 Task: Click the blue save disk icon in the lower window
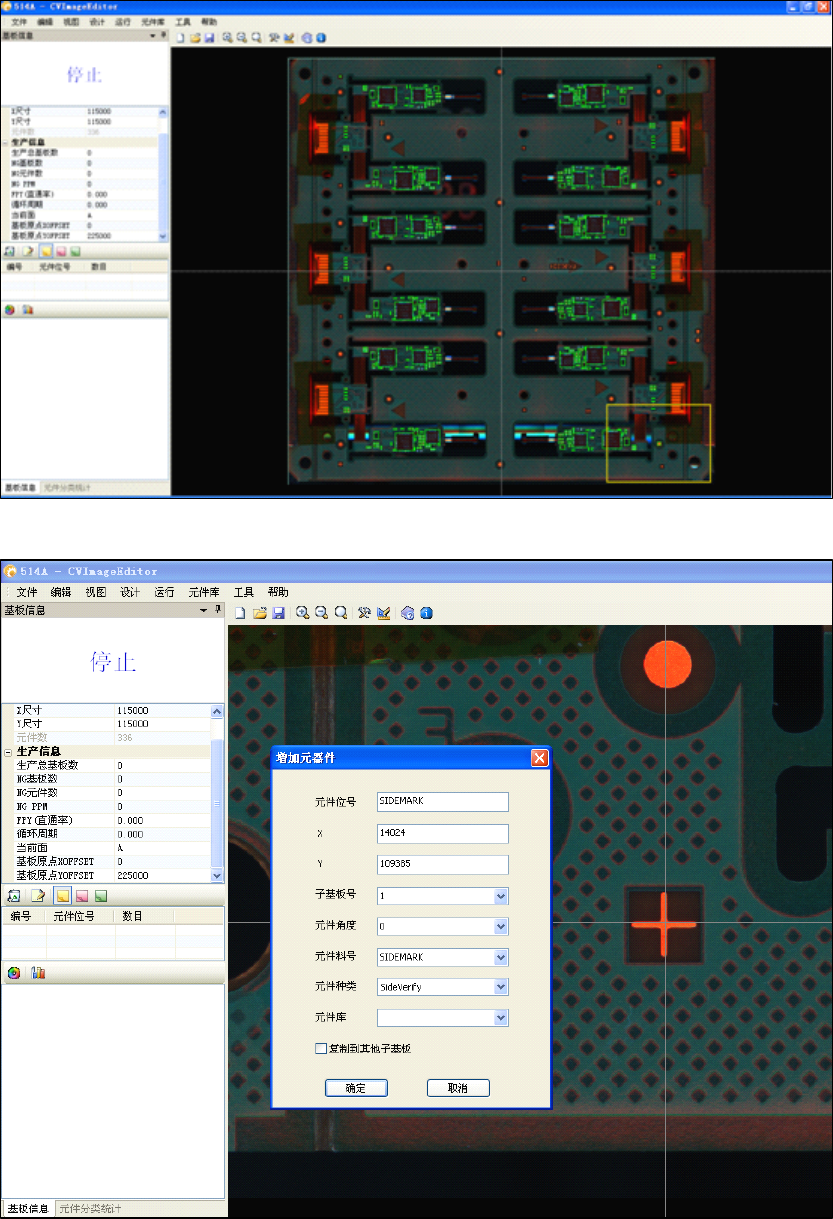(x=278, y=613)
